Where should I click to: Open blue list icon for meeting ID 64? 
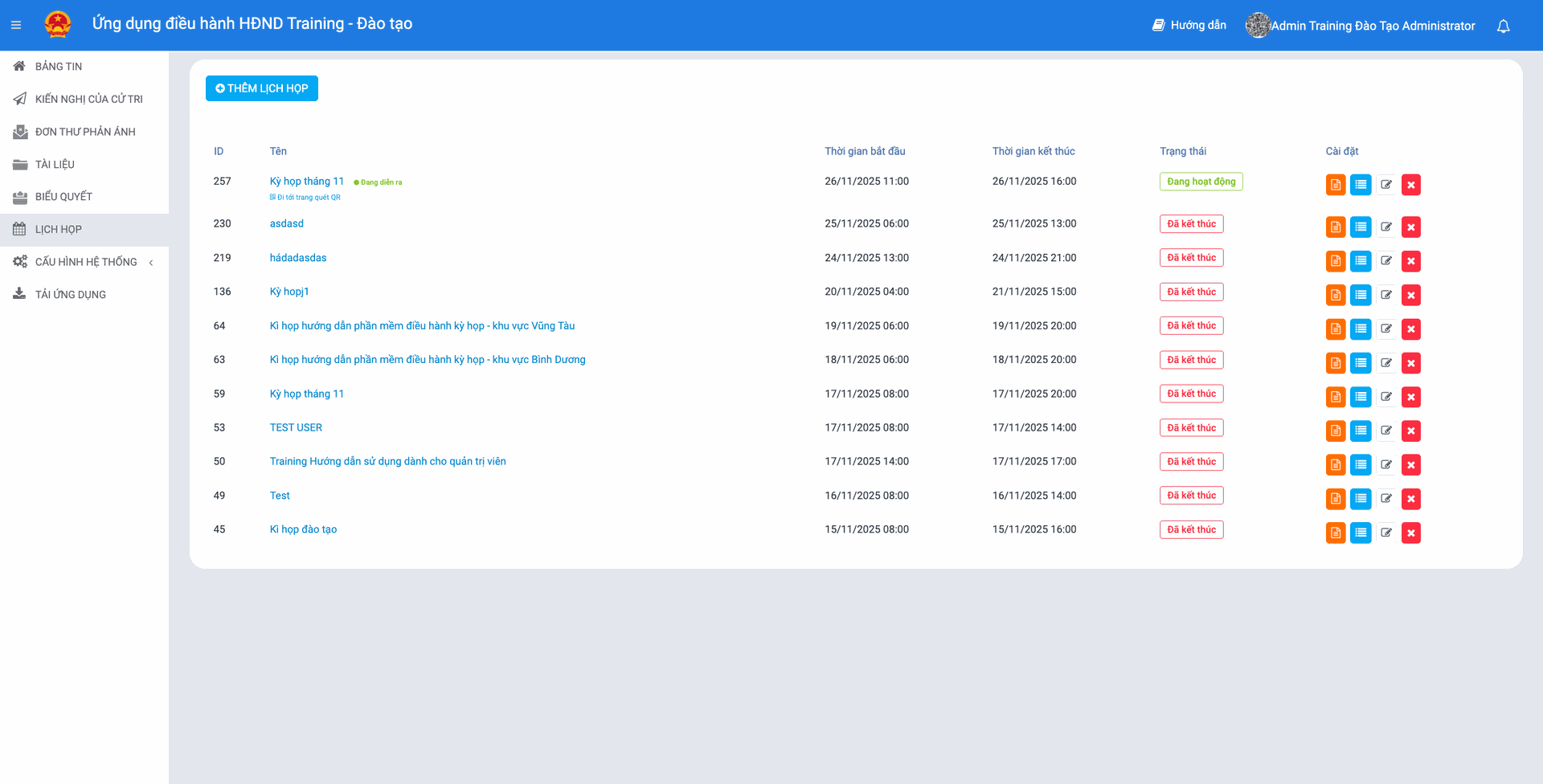click(1360, 329)
